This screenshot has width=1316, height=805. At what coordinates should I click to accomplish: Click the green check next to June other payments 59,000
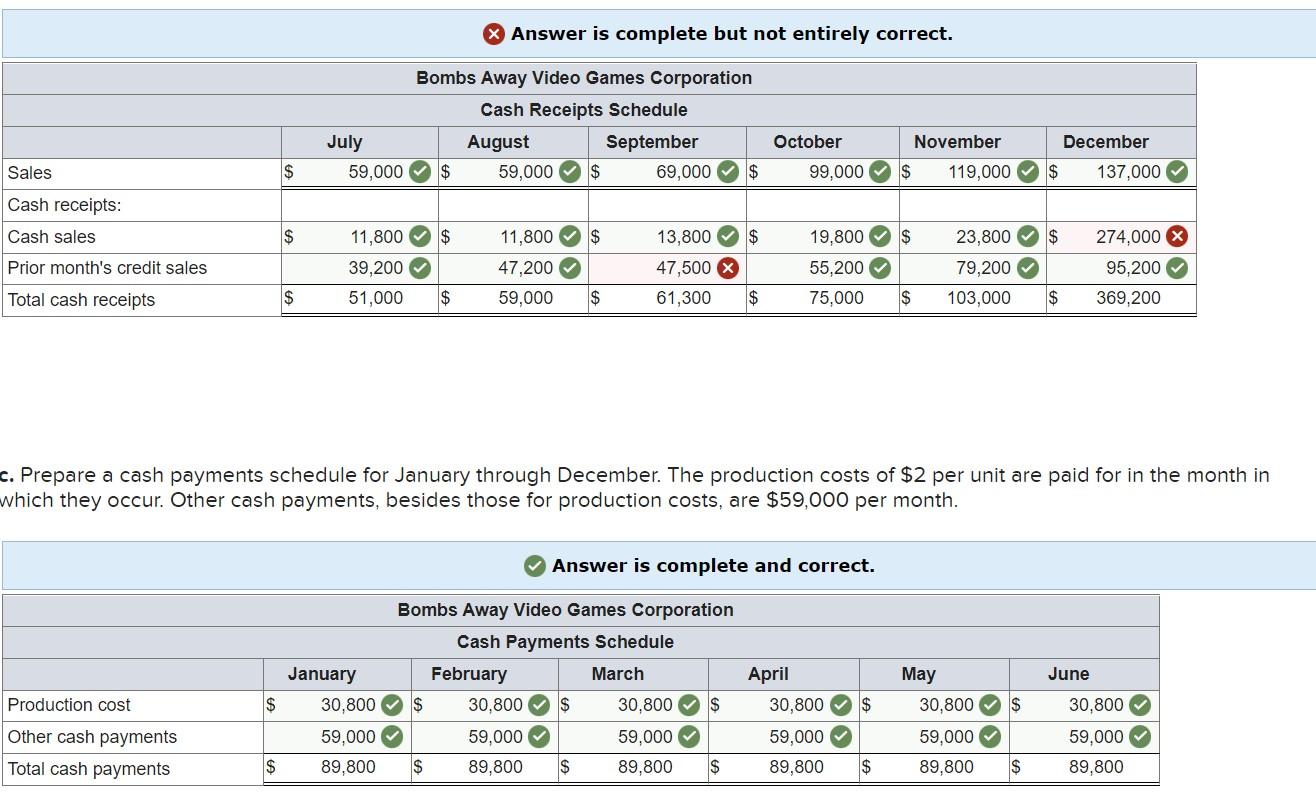point(1140,737)
